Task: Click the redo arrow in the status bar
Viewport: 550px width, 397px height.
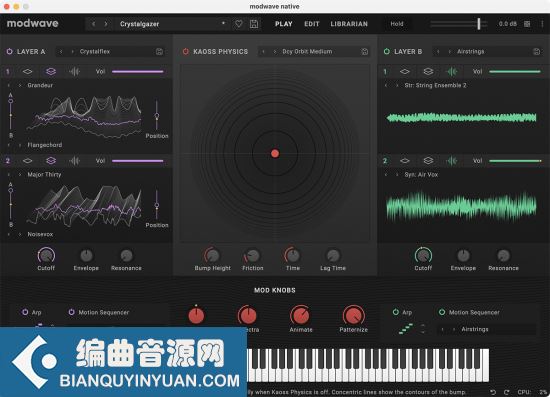Action: pyautogui.click(x=507, y=392)
